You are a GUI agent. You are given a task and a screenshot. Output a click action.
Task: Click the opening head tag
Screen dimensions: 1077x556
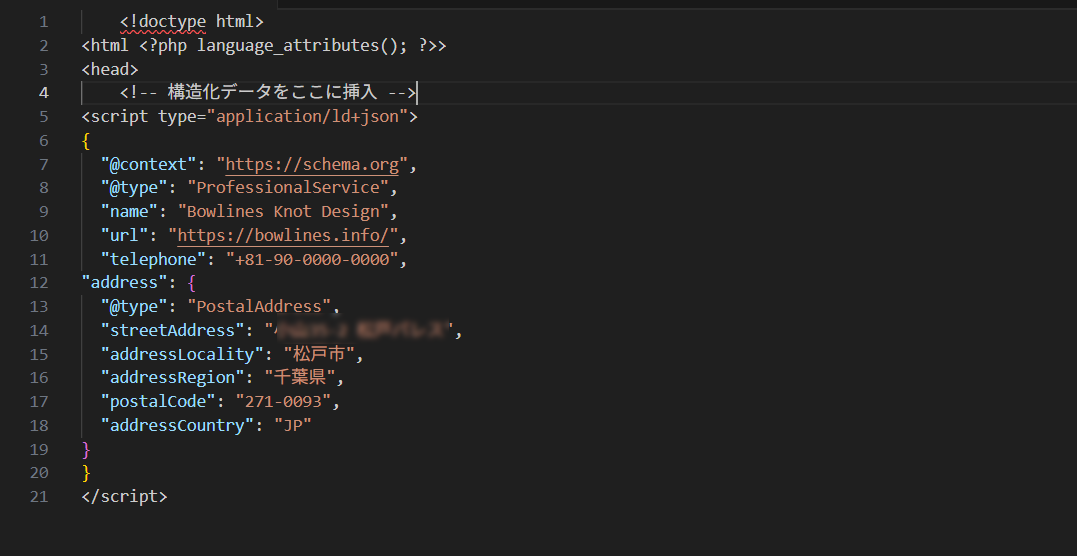[110, 69]
